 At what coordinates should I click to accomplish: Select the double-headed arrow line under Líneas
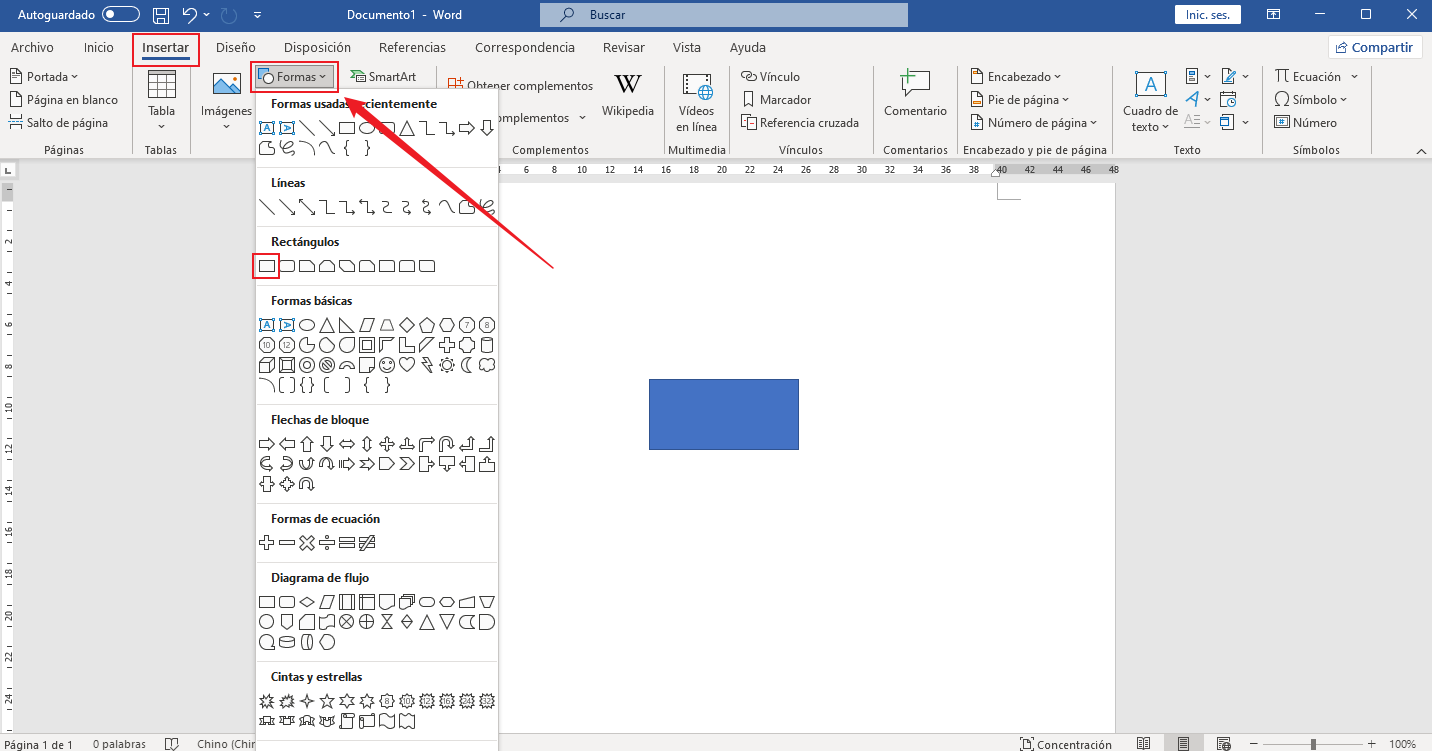307,207
